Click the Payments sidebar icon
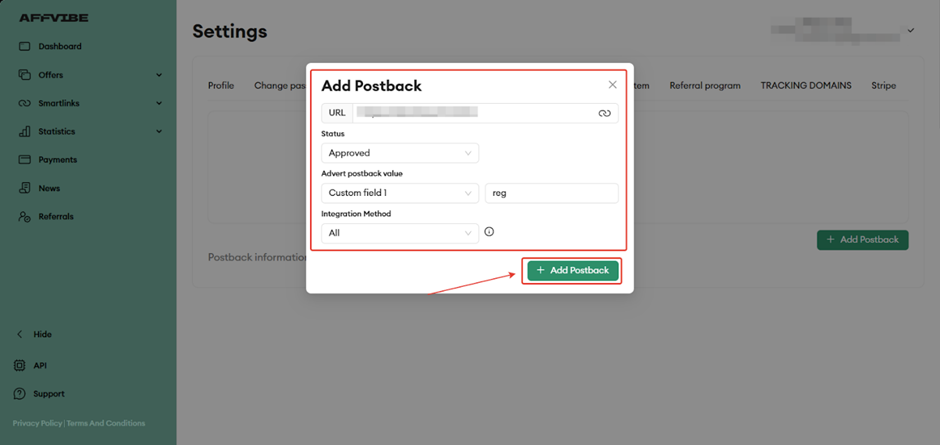Viewport: 940px width, 445px height. click(x=25, y=160)
